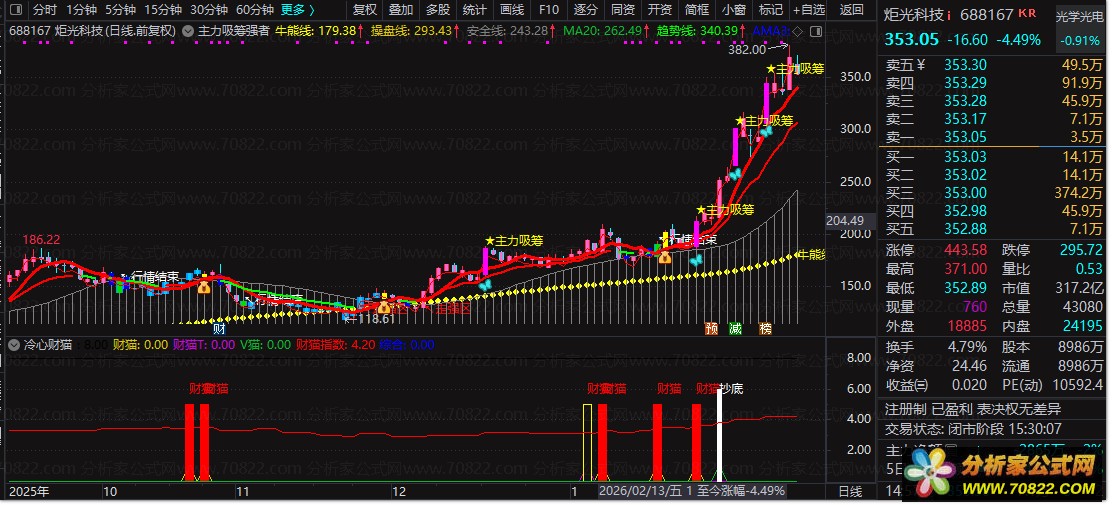Image resolution: width=1112 pixels, height=505 pixels.
Task: Switch to 简框 simple frame mode
Action: click(x=696, y=10)
